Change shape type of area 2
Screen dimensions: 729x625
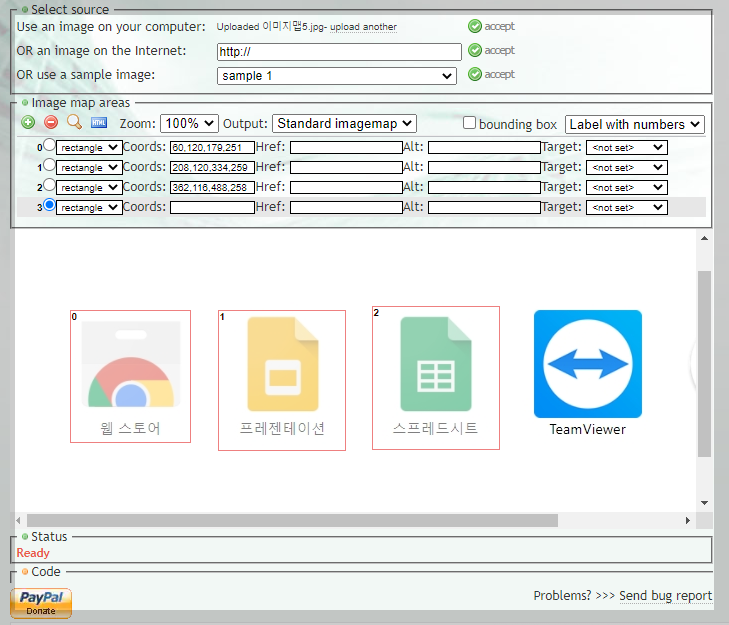click(89, 187)
